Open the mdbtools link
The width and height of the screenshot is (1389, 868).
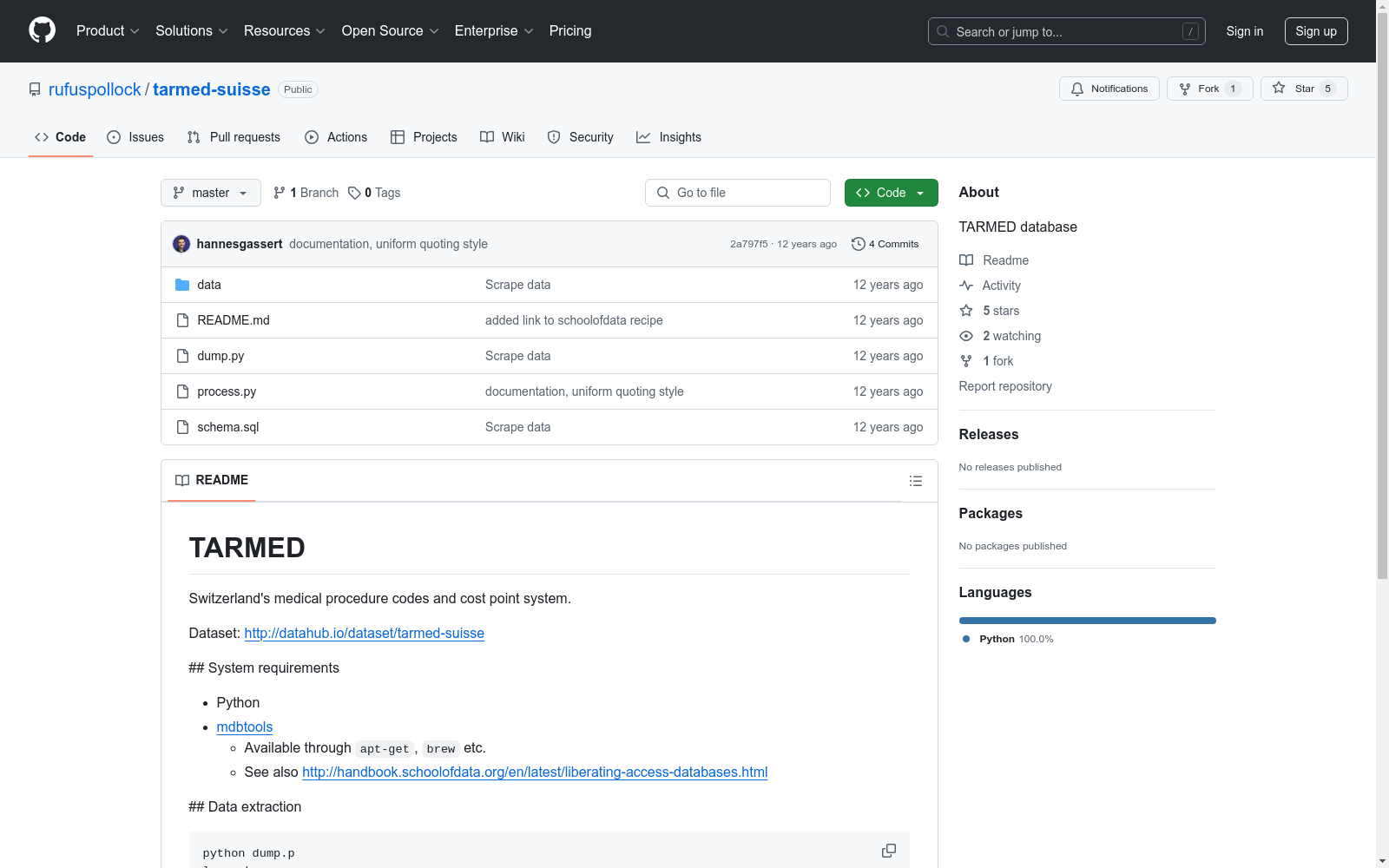click(245, 727)
